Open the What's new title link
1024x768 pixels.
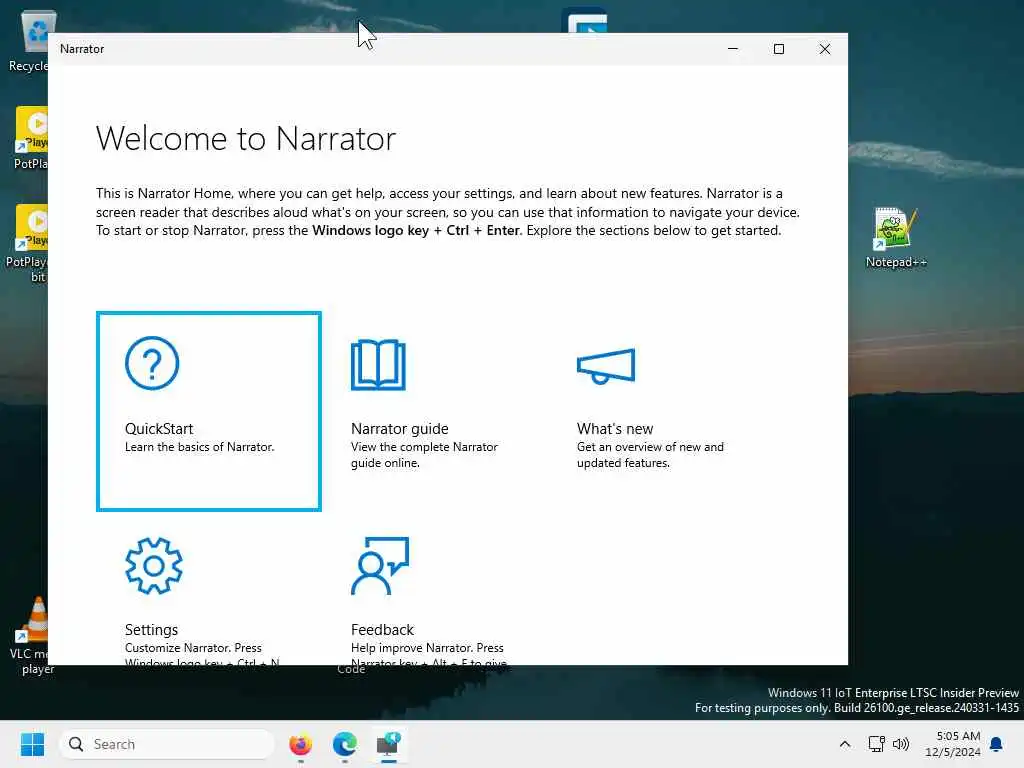[615, 428]
